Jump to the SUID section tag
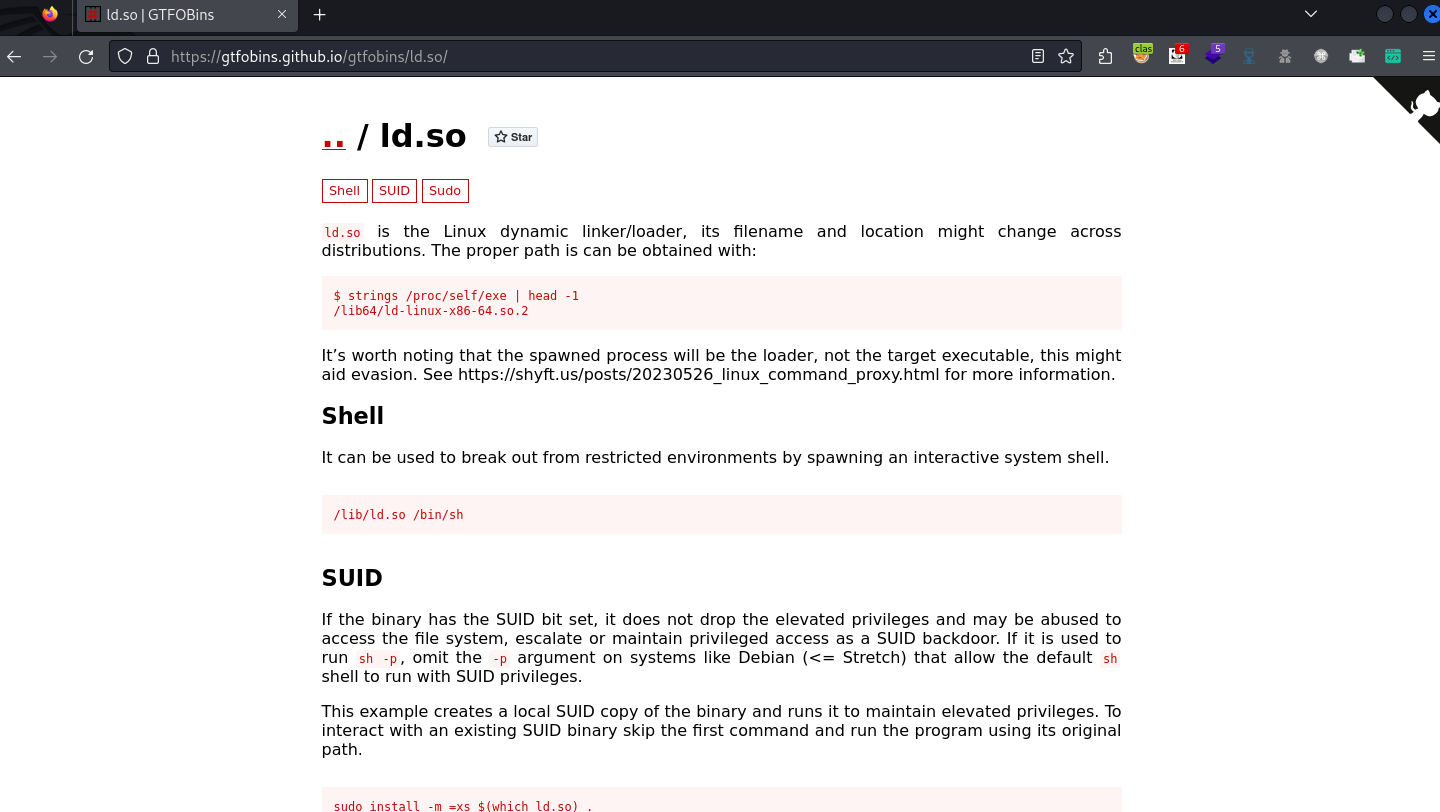Image resolution: width=1440 pixels, height=812 pixels. click(394, 191)
